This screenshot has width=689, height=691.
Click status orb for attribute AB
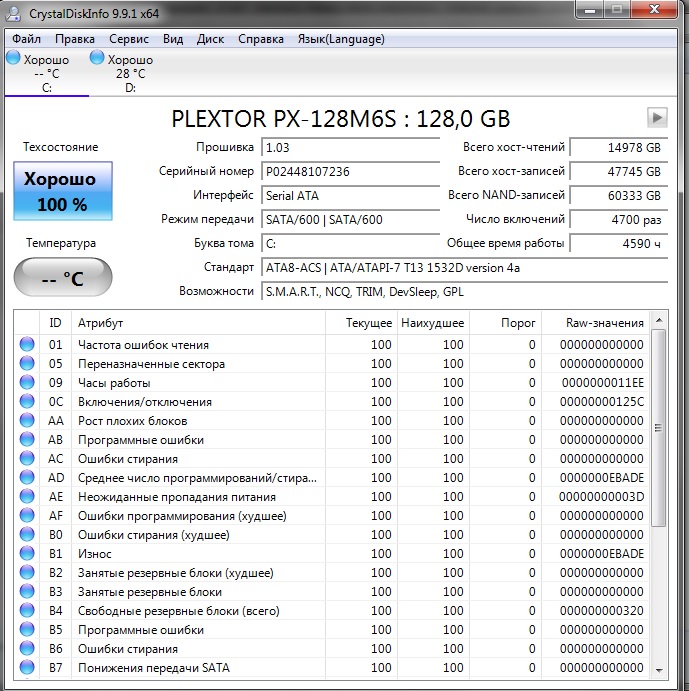(x=27, y=439)
